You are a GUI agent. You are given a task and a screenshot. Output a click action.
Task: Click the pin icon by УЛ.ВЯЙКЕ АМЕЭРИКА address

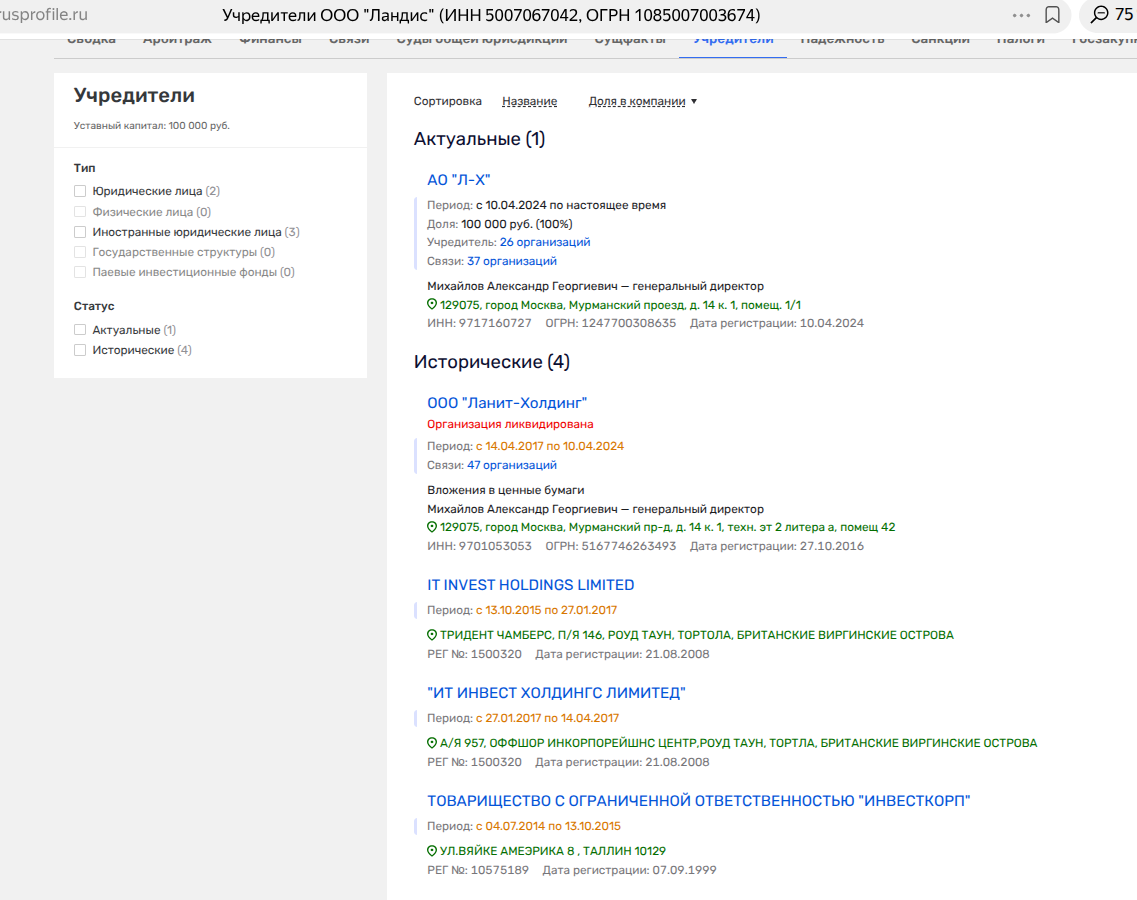pyautogui.click(x=433, y=851)
